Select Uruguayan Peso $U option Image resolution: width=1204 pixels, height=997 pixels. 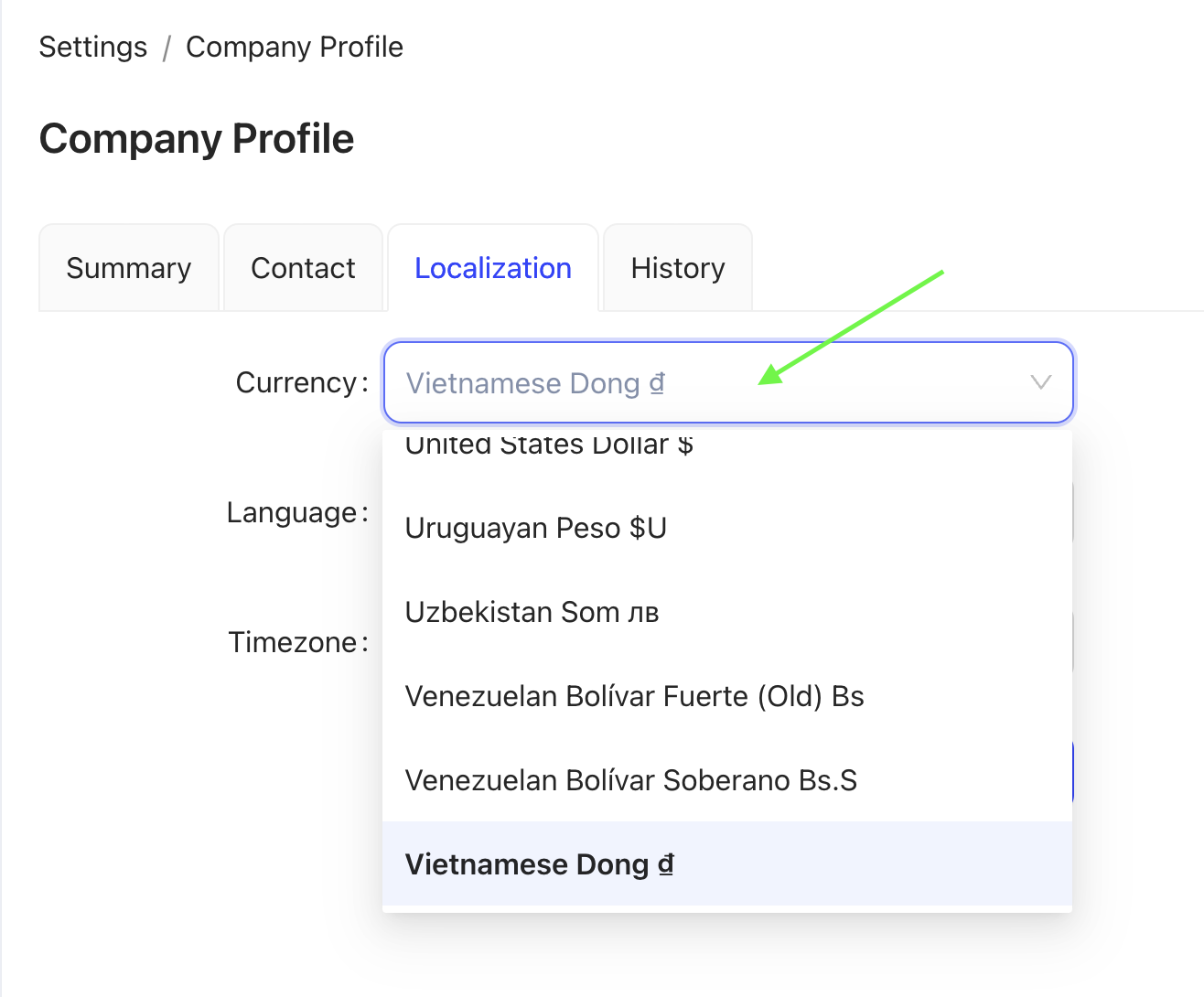click(536, 528)
